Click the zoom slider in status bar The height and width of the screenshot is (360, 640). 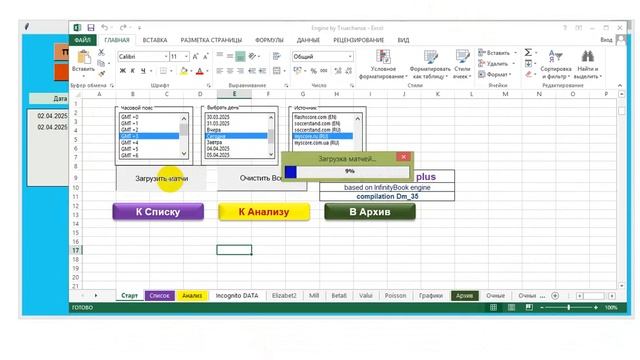click(x=569, y=307)
